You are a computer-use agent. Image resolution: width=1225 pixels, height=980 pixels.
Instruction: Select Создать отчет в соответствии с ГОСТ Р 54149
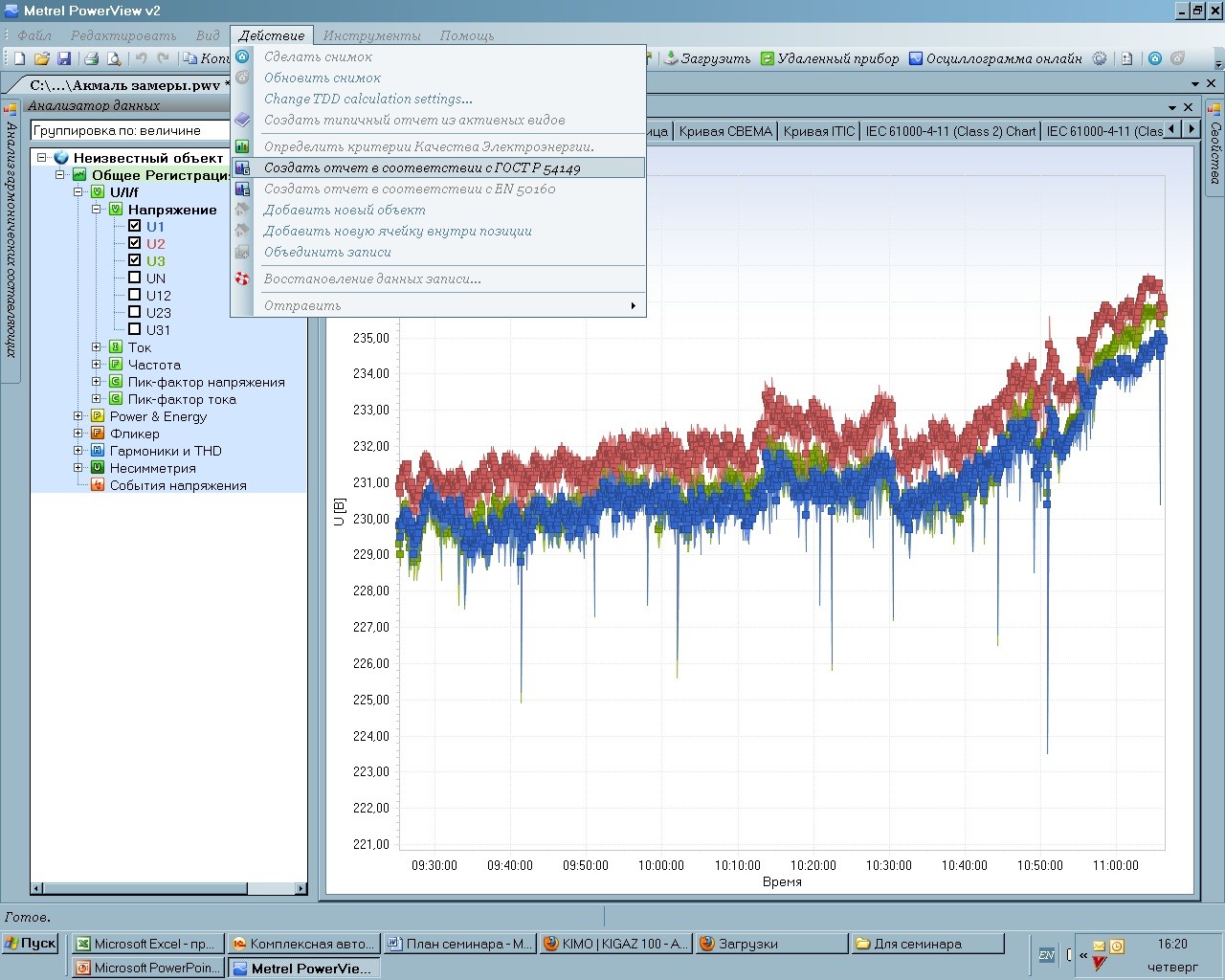pos(422,168)
